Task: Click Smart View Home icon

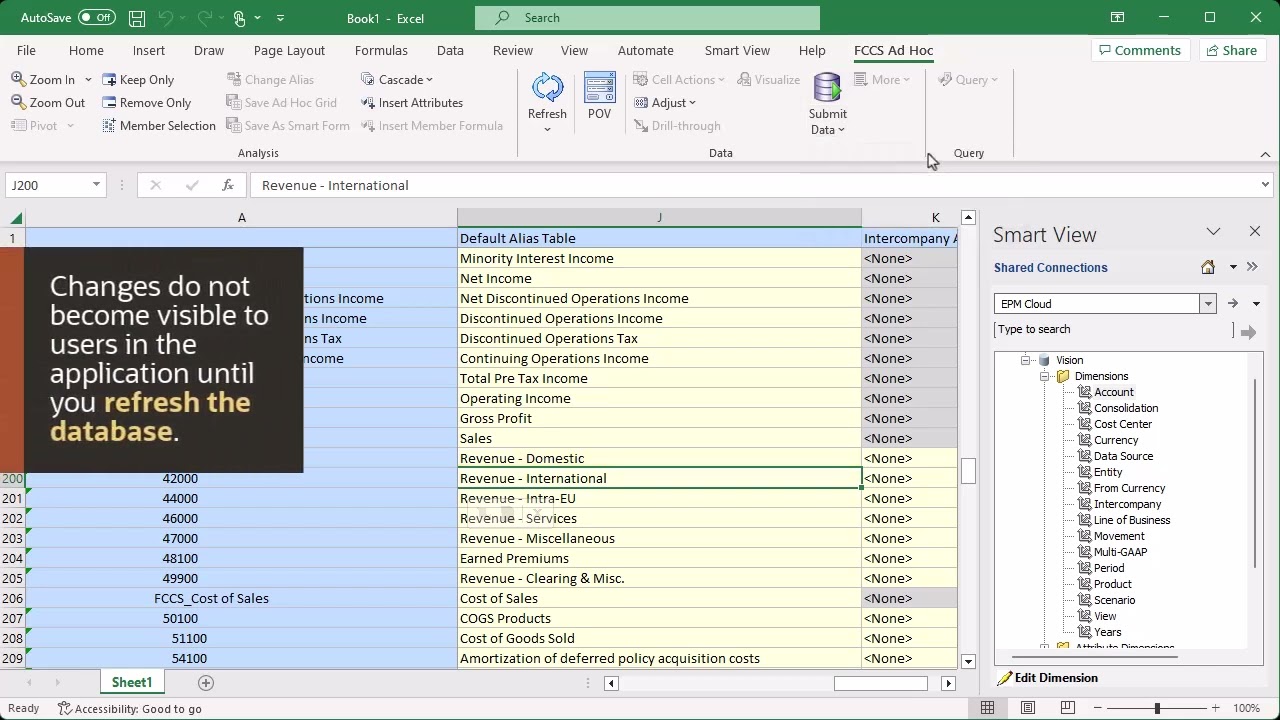Action: (x=1208, y=267)
